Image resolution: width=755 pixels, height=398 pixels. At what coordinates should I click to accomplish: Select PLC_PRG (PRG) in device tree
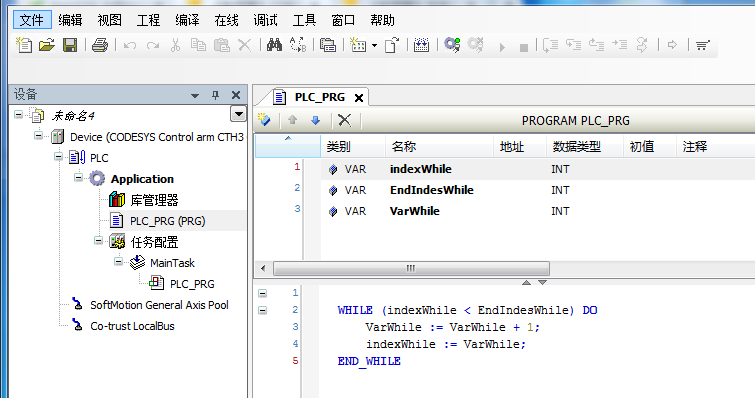[x=168, y=221]
